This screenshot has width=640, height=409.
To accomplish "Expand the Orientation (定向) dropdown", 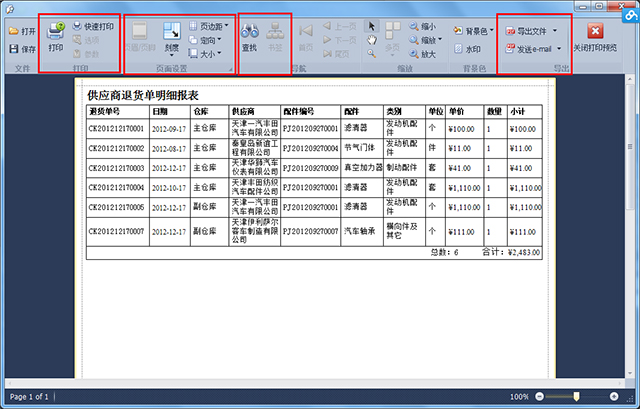I will tap(206, 41).
